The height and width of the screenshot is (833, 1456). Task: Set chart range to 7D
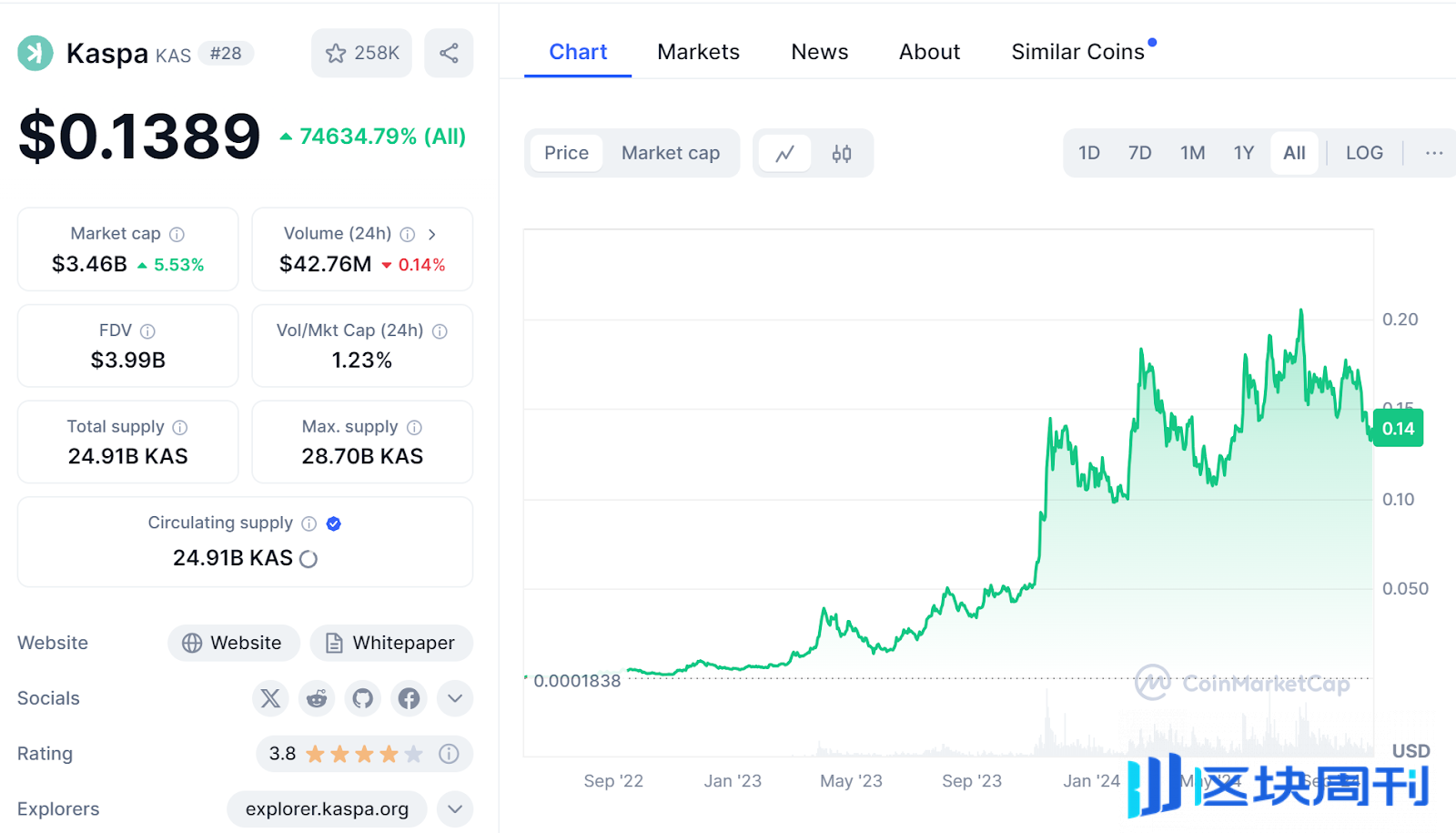point(1140,153)
